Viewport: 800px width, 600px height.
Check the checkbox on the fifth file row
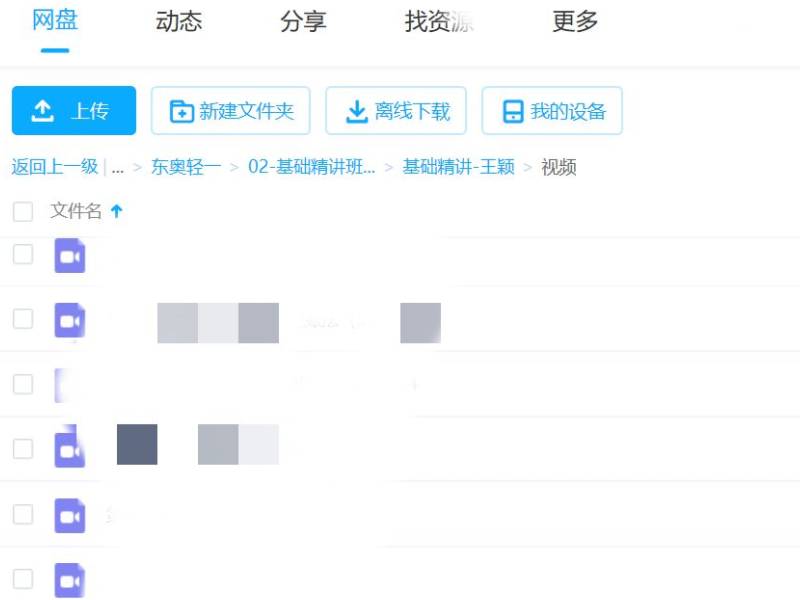coord(22,516)
